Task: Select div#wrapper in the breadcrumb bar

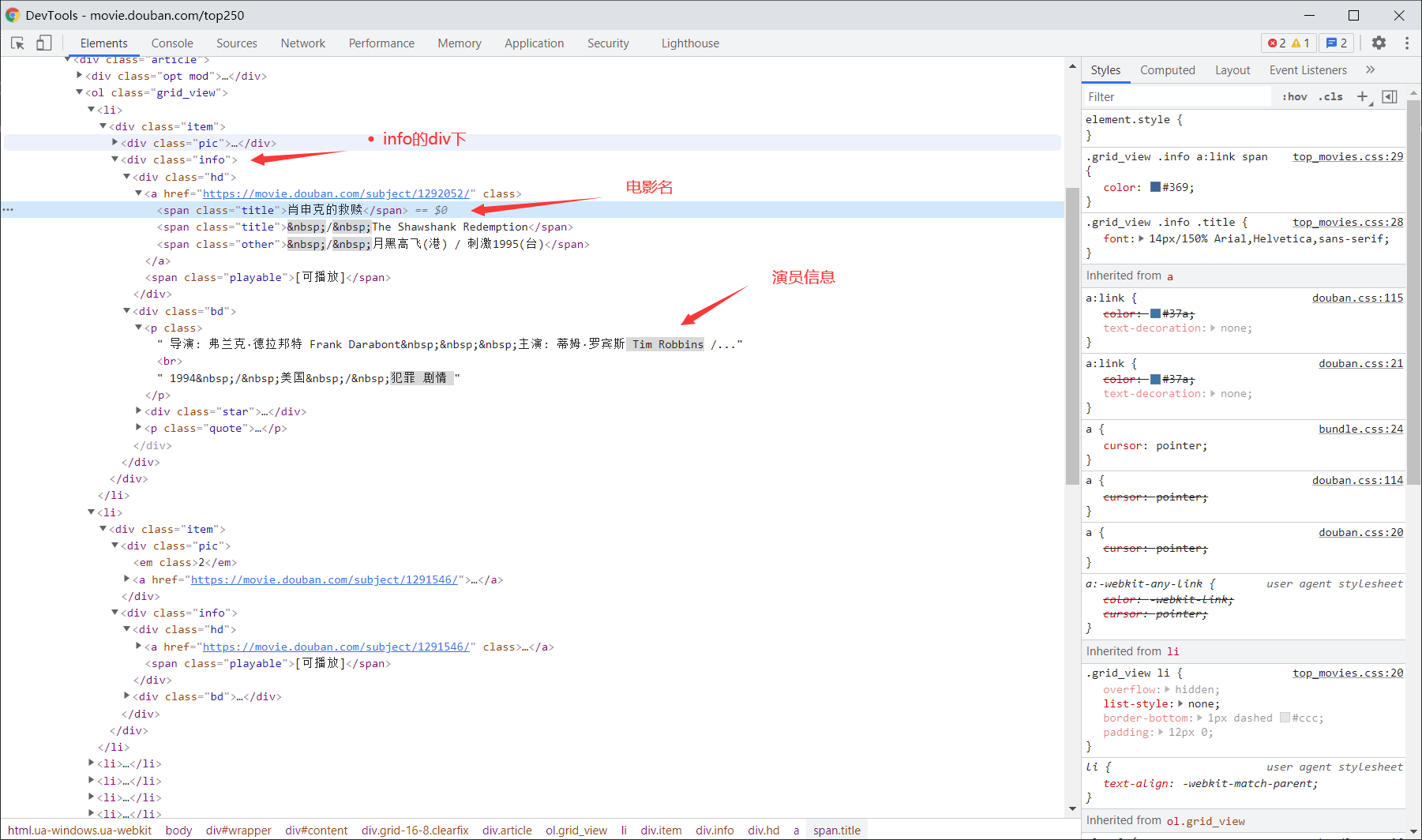Action: click(238, 830)
